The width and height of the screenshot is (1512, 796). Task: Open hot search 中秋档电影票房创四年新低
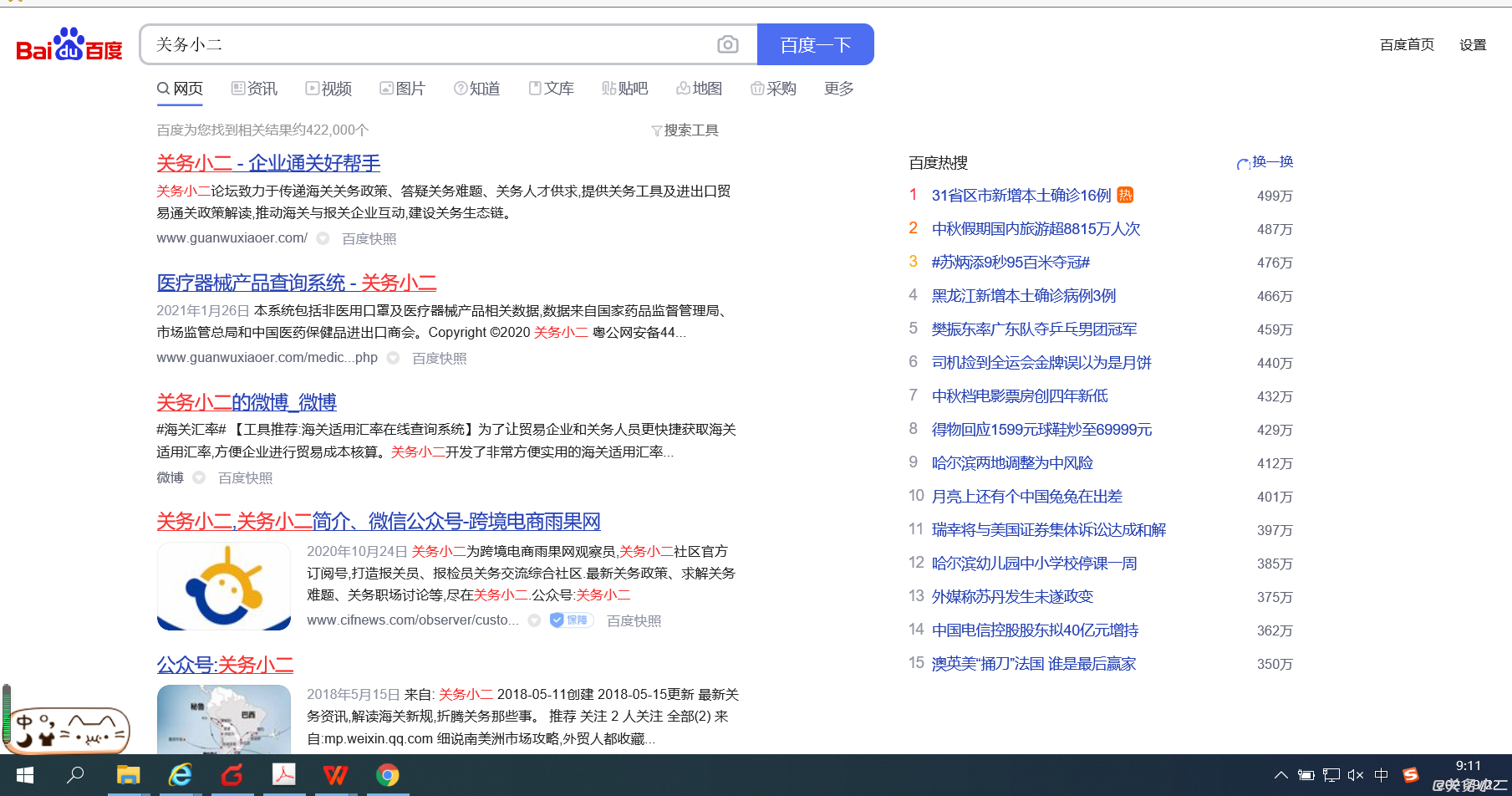(1020, 396)
